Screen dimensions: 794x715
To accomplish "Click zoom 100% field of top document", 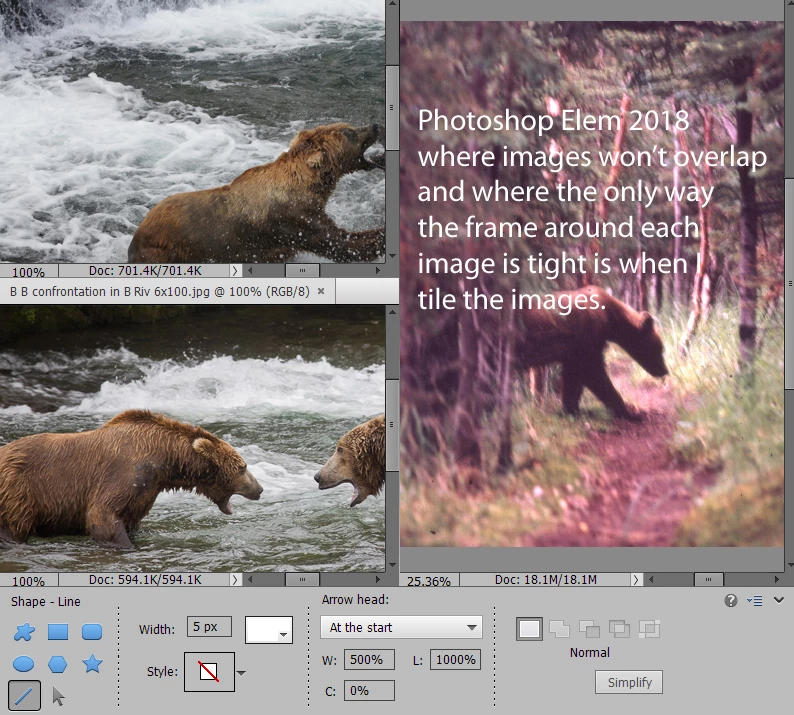I will pyautogui.click(x=29, y=272).
